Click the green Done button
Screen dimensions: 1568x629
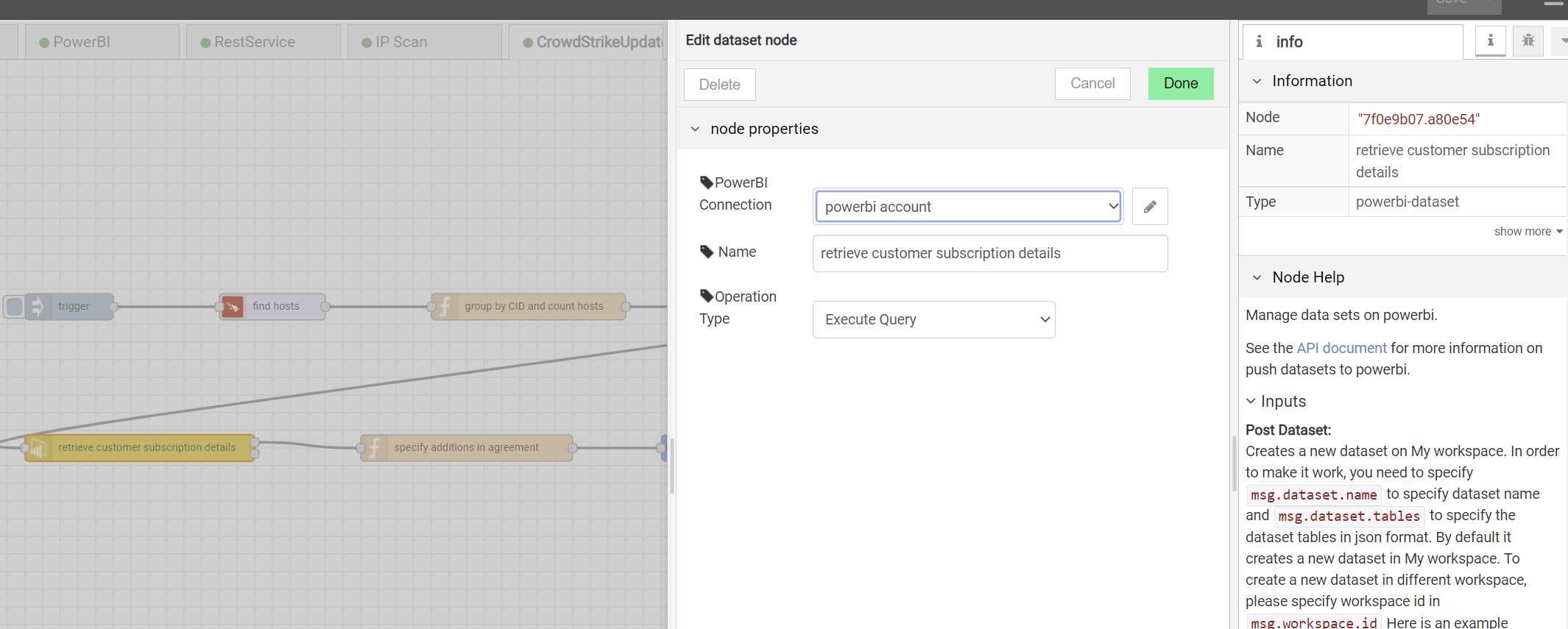[1181, 83]
